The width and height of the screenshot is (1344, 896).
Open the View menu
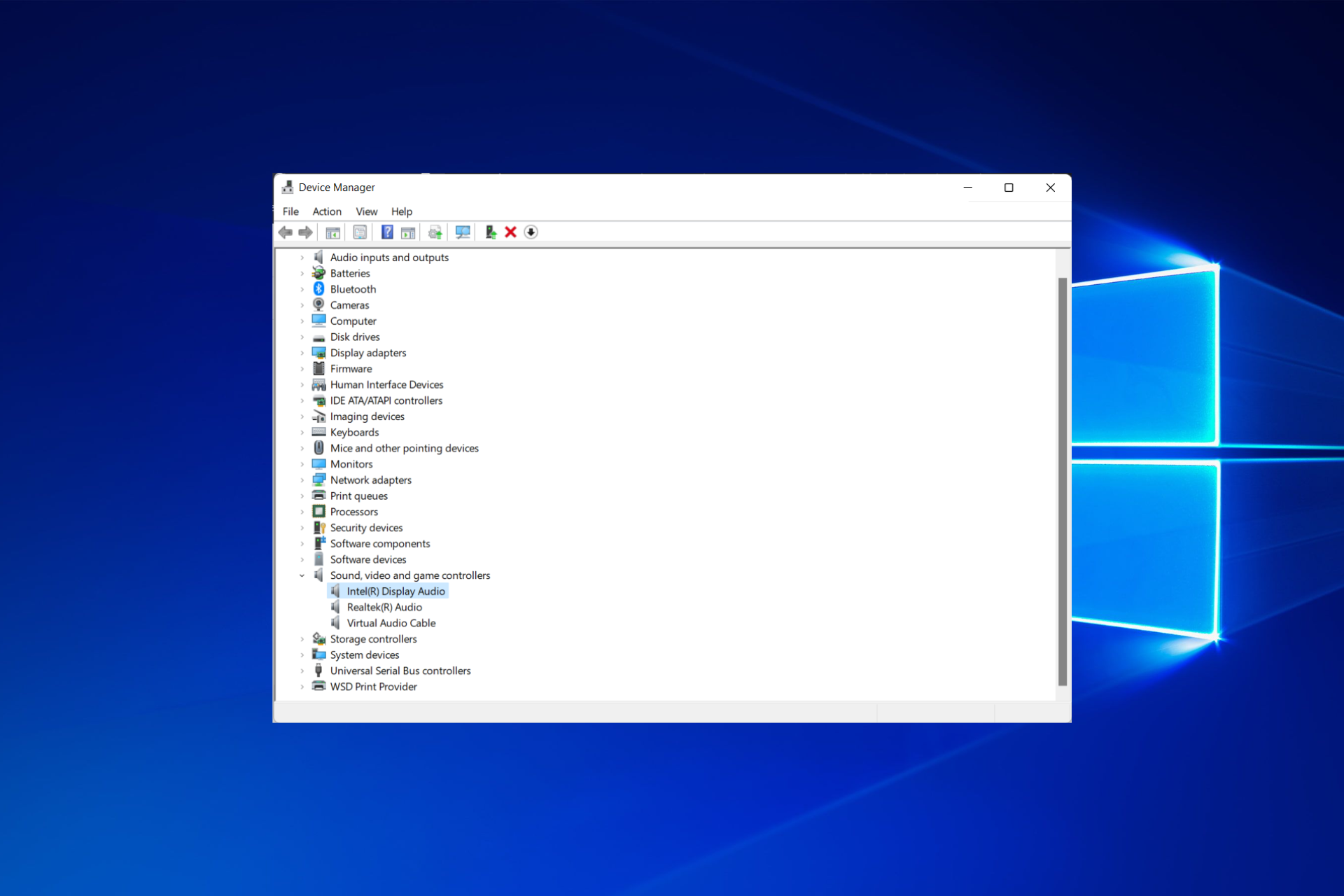(x=367, y=211)
